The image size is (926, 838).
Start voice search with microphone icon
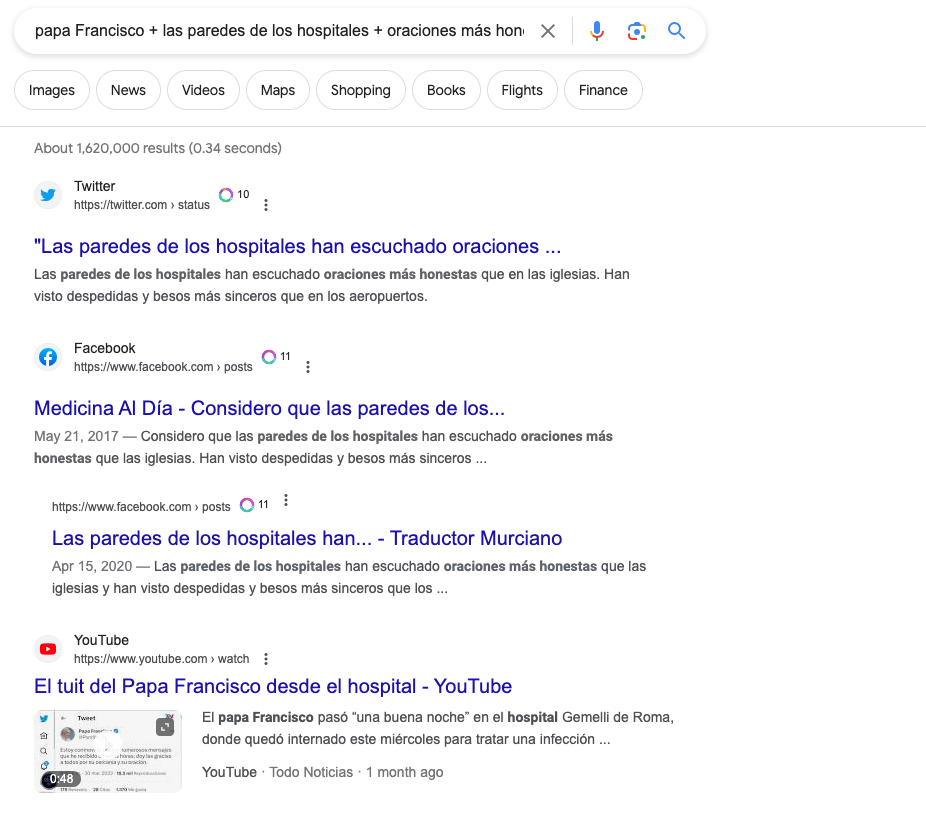597,31
